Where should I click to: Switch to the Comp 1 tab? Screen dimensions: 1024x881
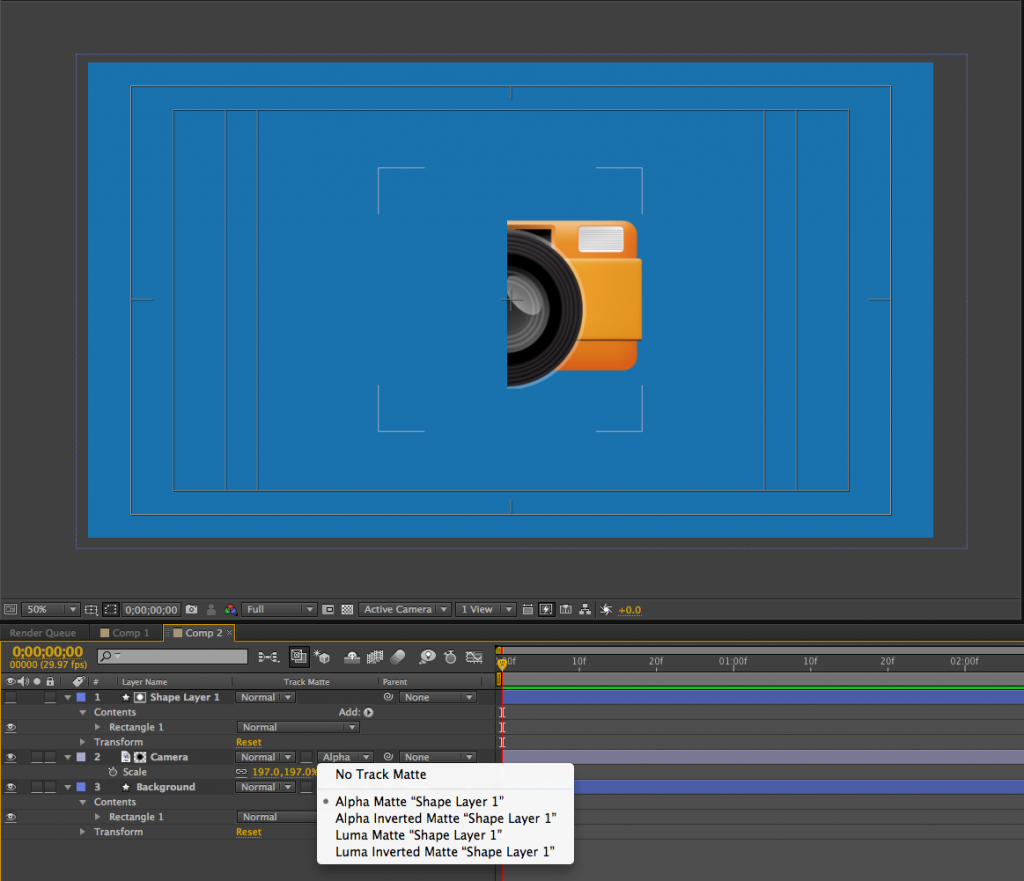(x=125, y=633)
